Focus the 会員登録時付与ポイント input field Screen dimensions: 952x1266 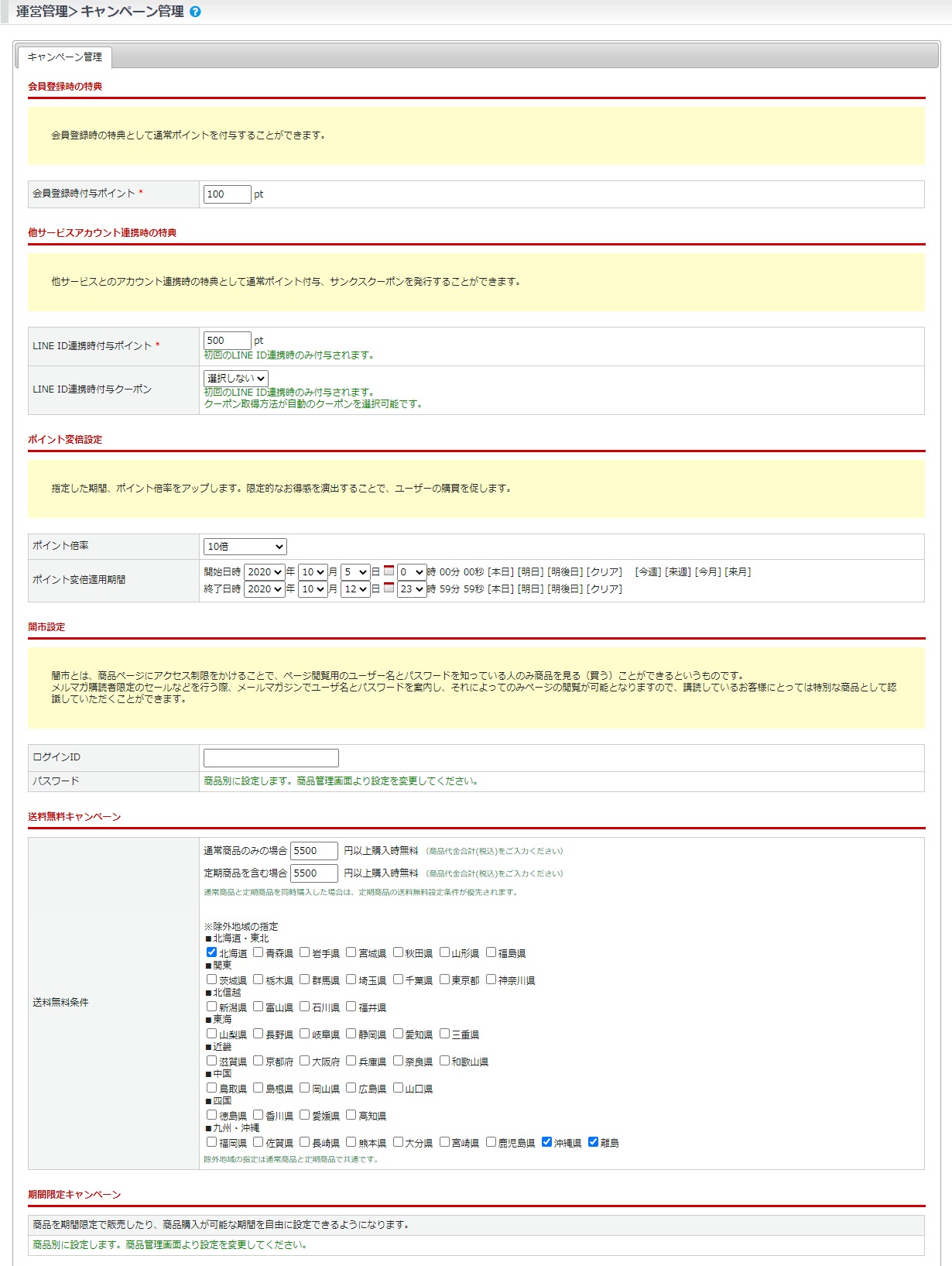pyautogui.click(x=227, y=194)
